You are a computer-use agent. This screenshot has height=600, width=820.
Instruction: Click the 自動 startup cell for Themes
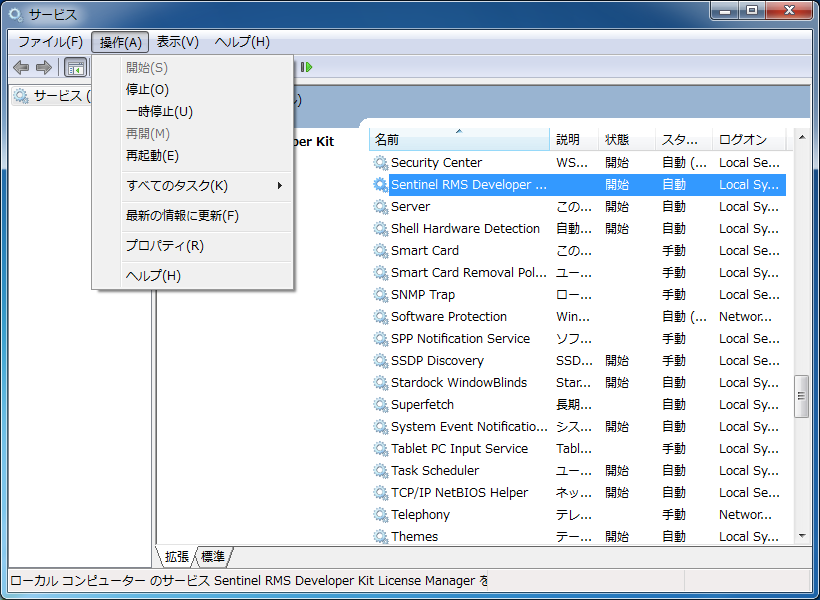tap(674, 536)
